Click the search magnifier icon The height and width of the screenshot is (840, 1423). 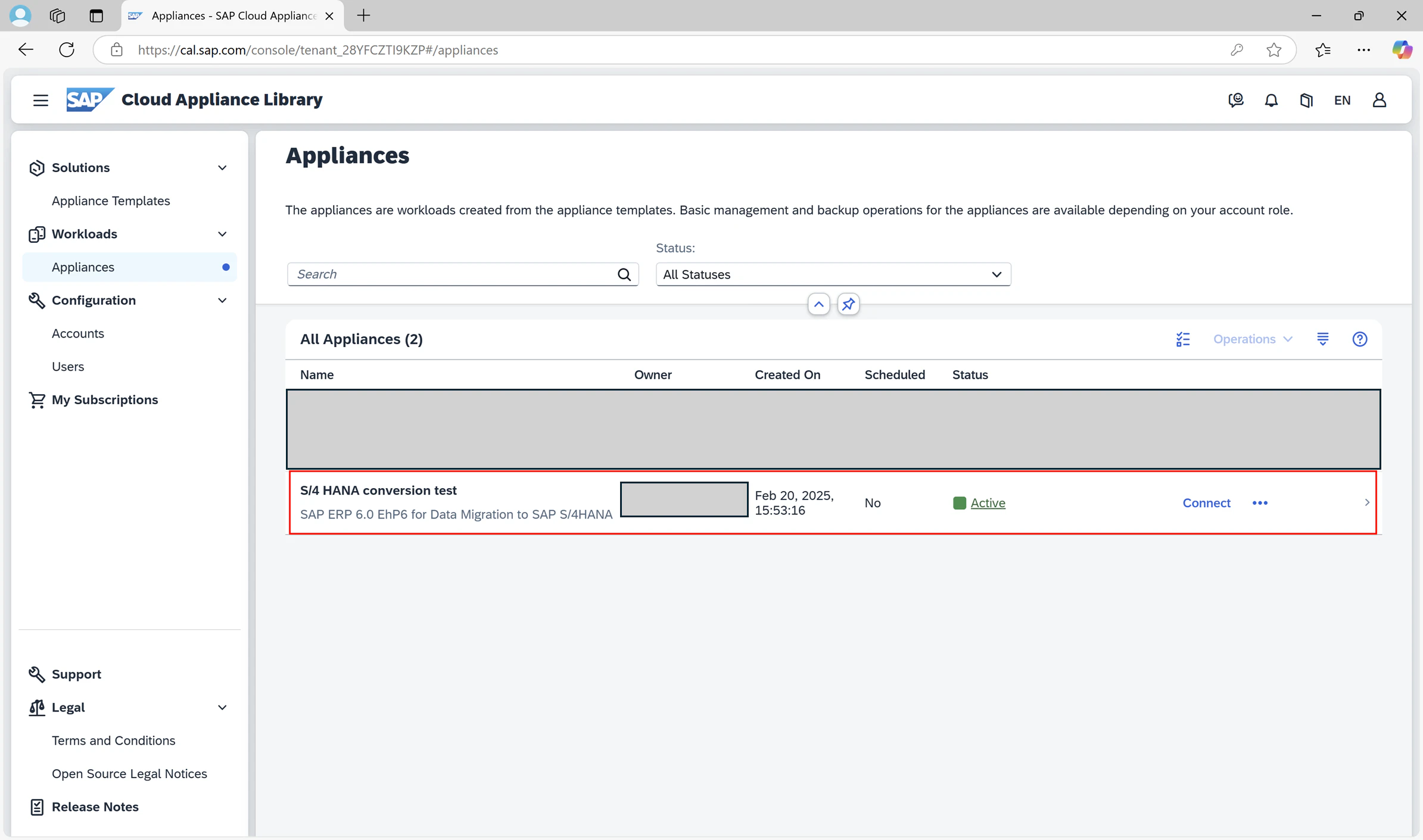(624, 274)
